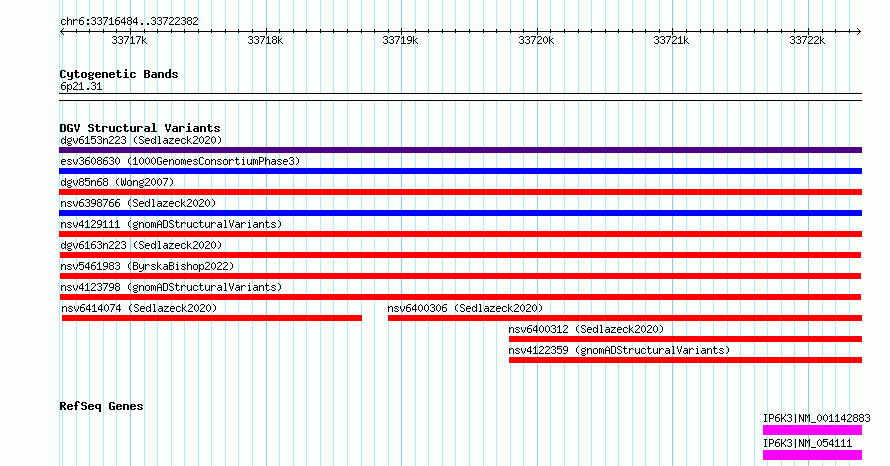Click the 33718k ruler position
This screenshot has height=466, width=890.
coord(265,40)
